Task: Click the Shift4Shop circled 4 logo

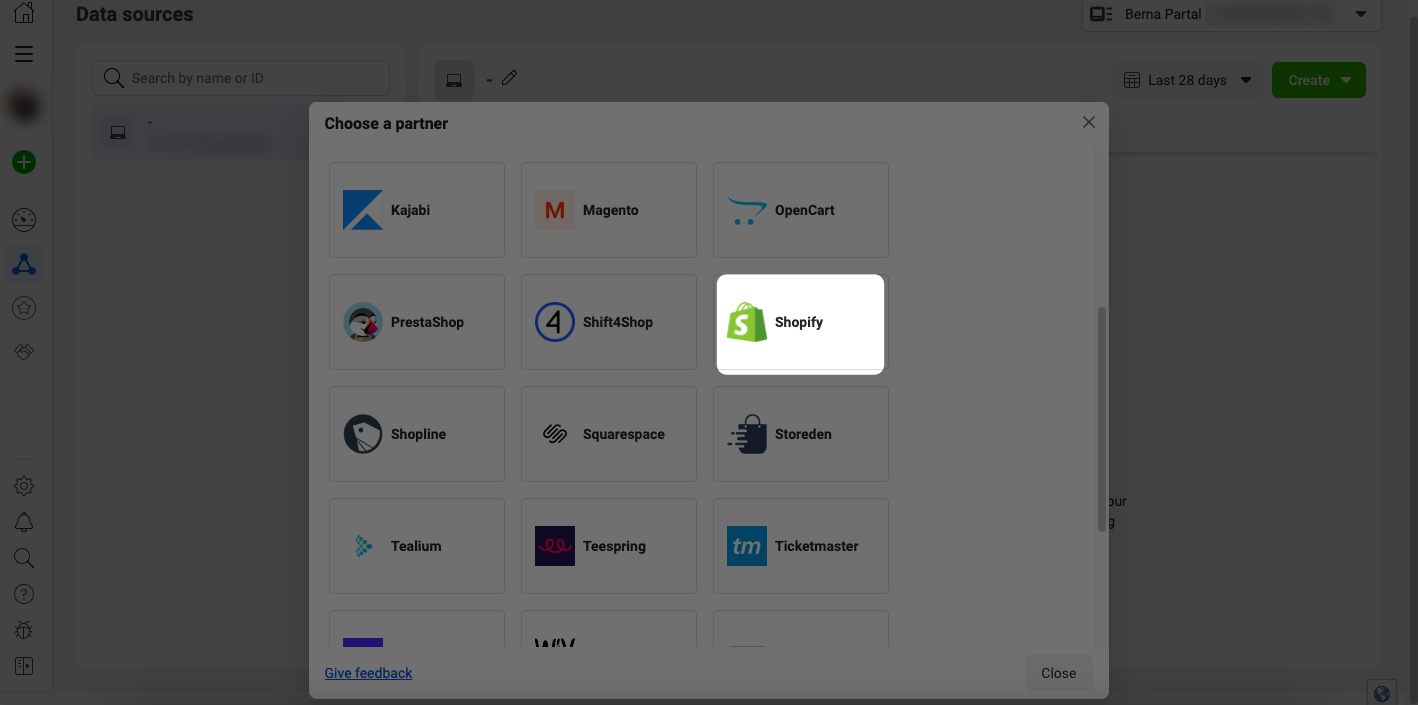Action: tap(554, 322)
